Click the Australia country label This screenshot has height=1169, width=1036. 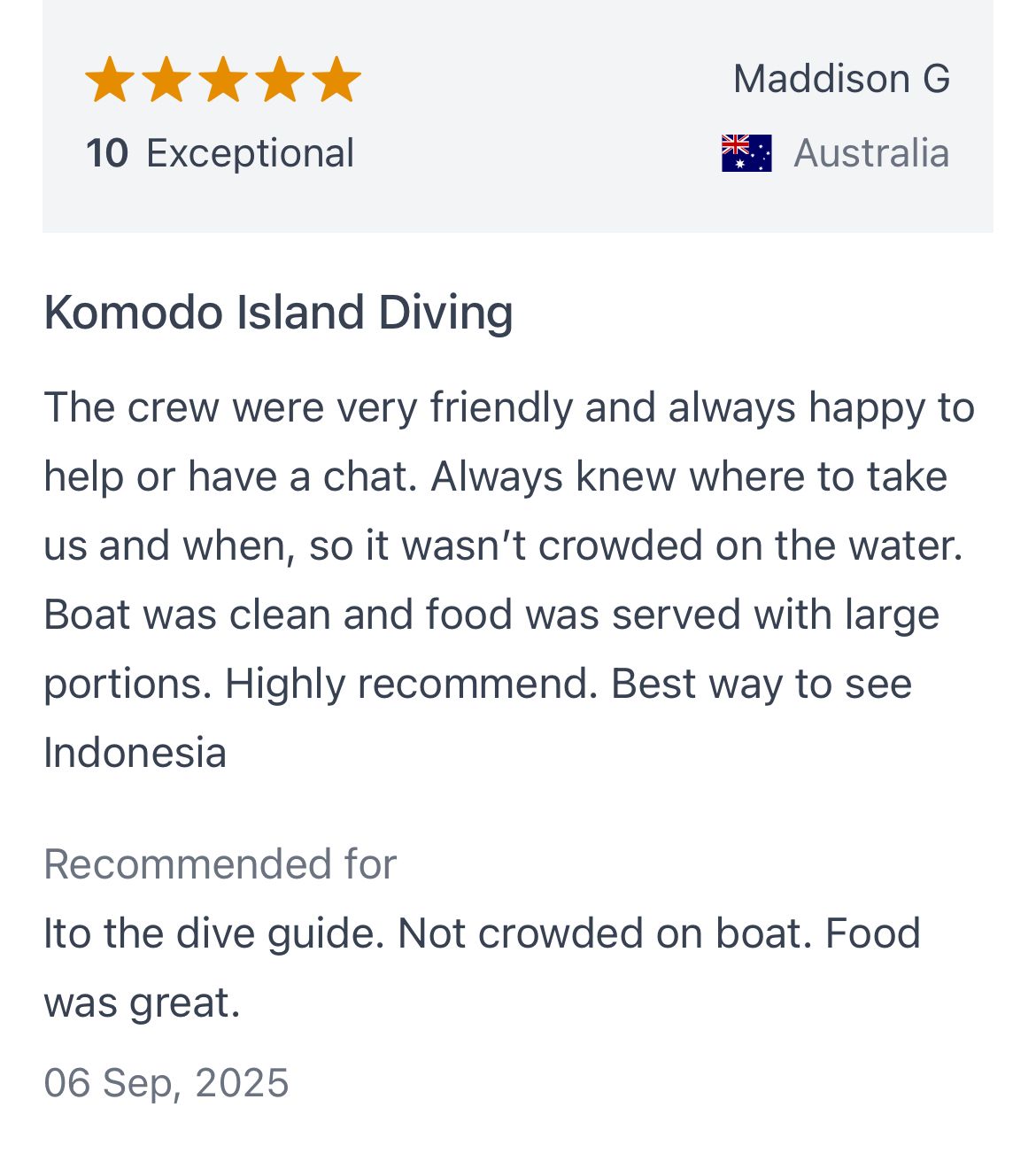click(871, 153)
